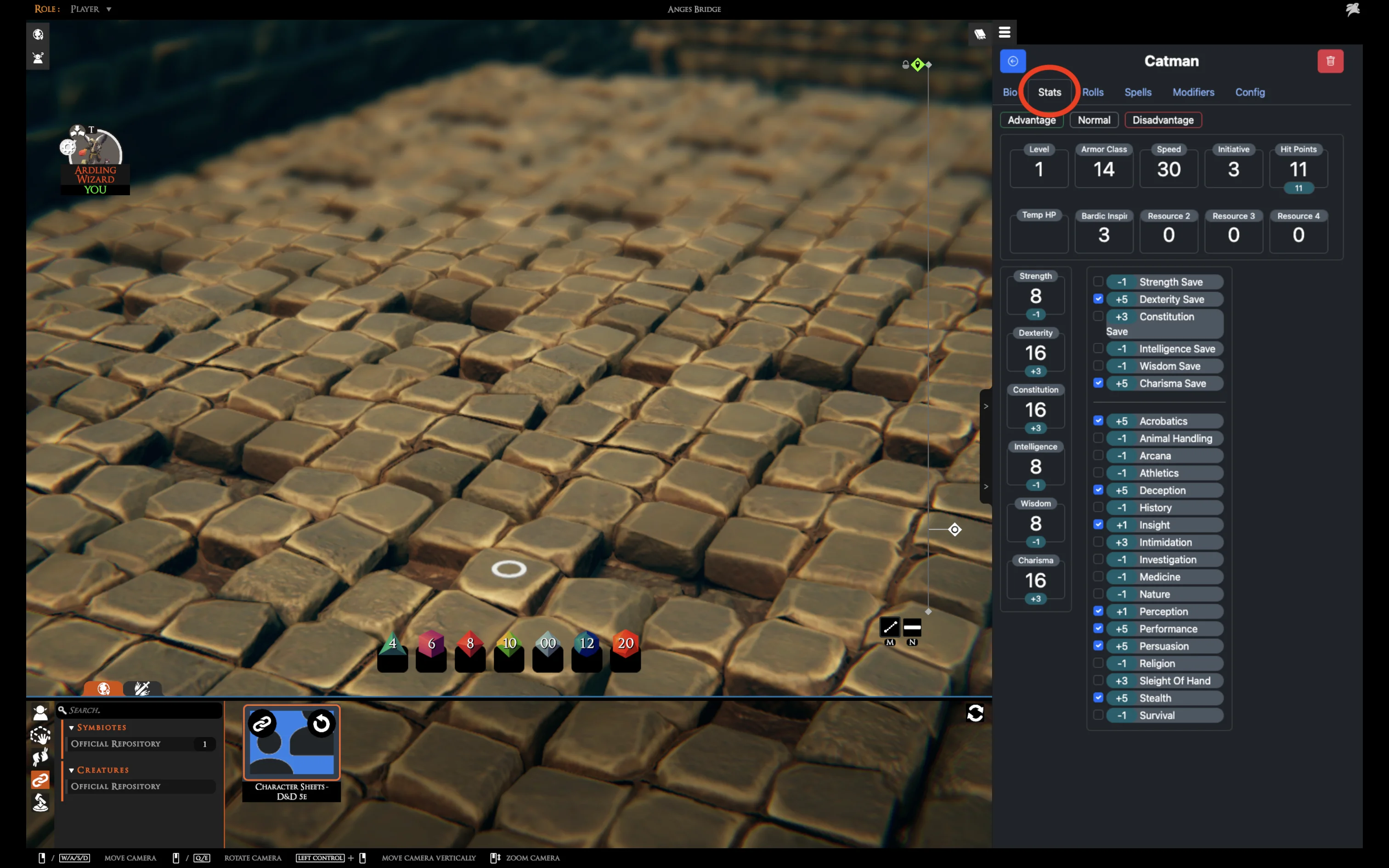The width and height of the screenshot is (1389, 868).
Task: Open the Modifiers tab
Action: (1193, 92)
